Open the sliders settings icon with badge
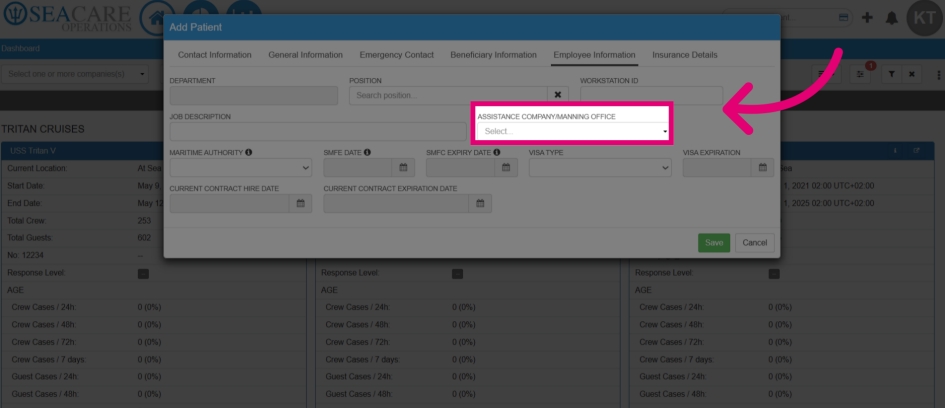 860,74
